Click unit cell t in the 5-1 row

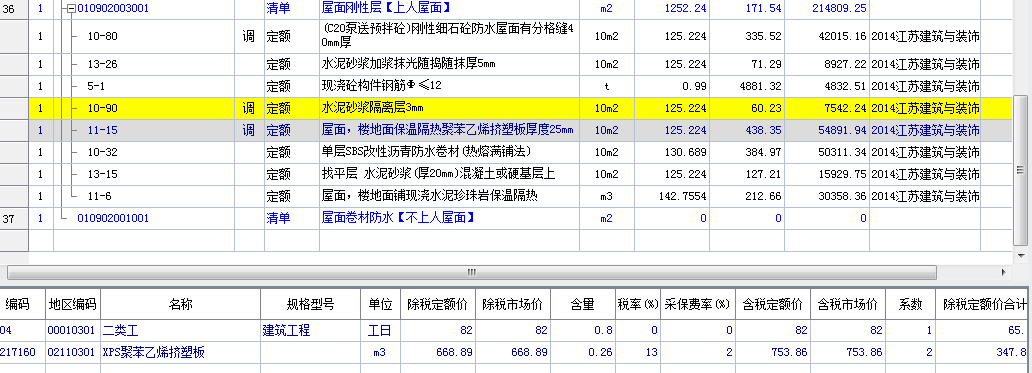click(x=606, y=86)
